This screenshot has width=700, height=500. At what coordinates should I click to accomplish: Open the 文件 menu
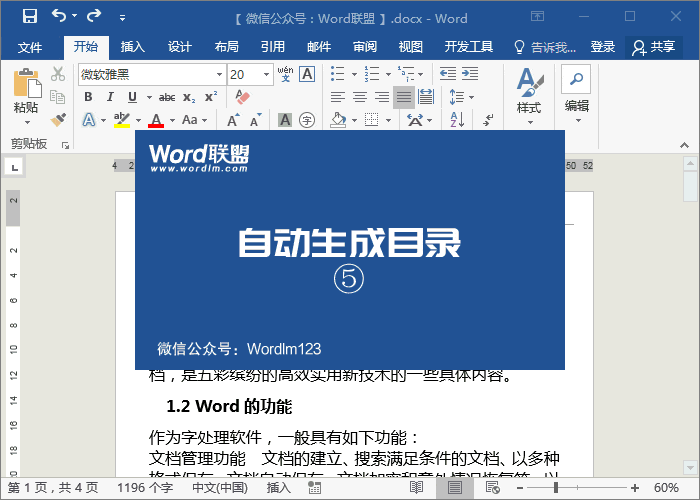pos(30,47)
